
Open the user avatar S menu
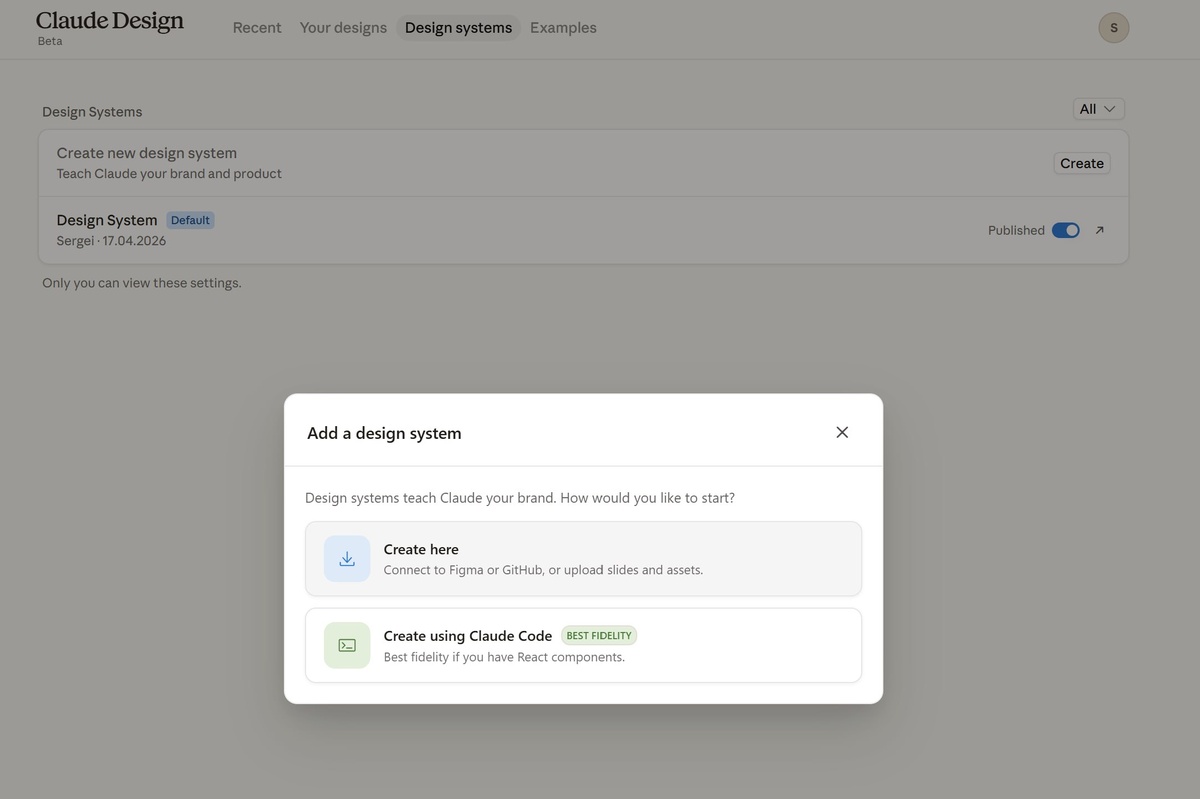click(1114, 28)
